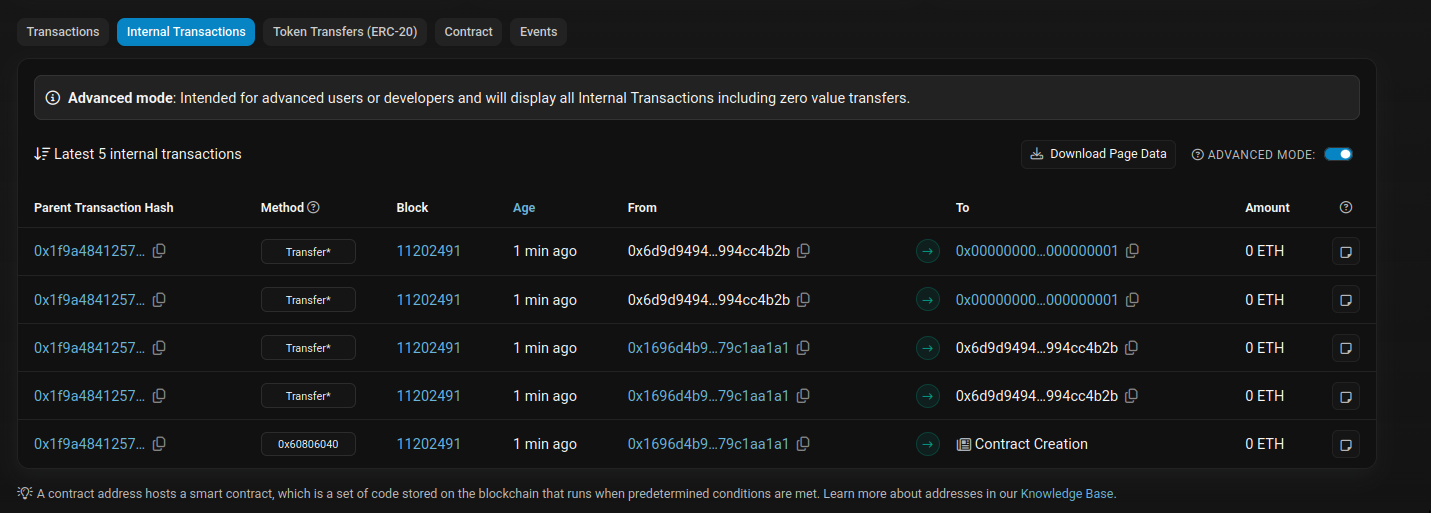Screen dimensions: 1431x513
Task: Copy From address 0x6d9d9494 in the first row
Action: (803, 251)
